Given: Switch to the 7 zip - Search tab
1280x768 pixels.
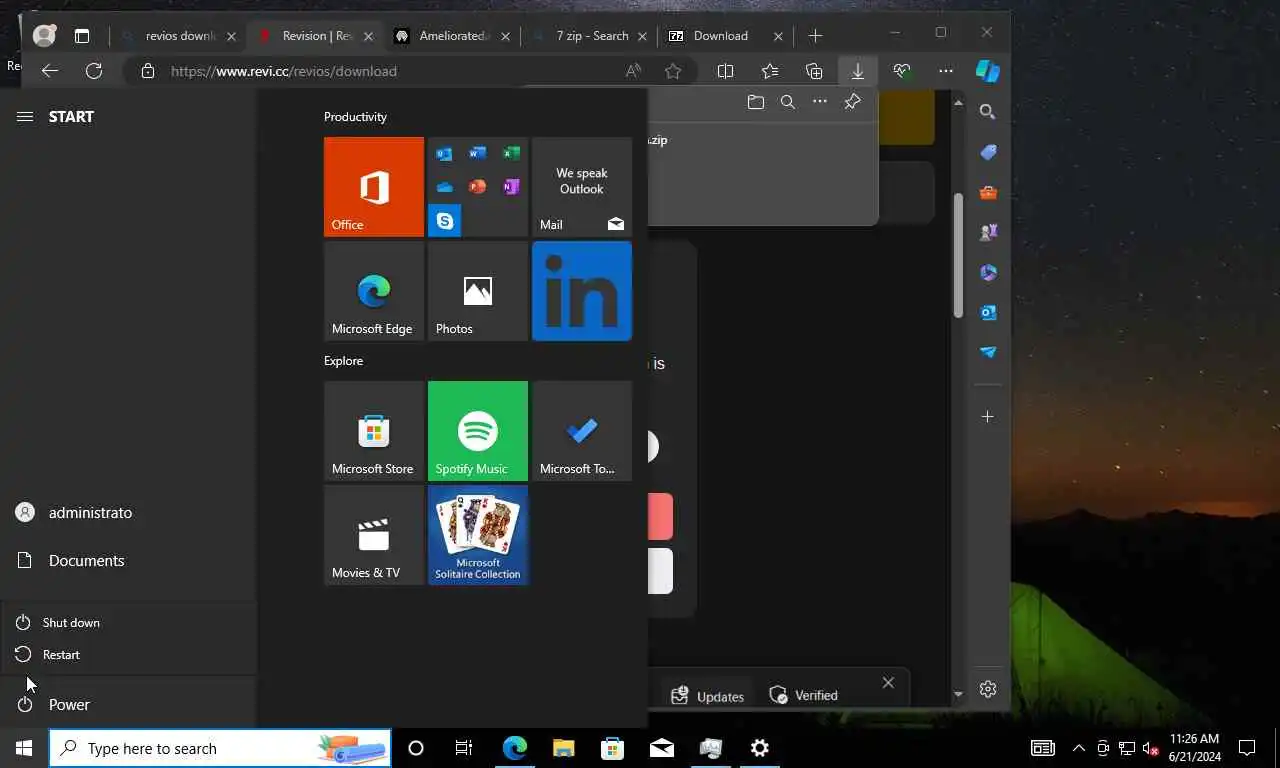Looking at the screenshot, I should pos(590,36).
